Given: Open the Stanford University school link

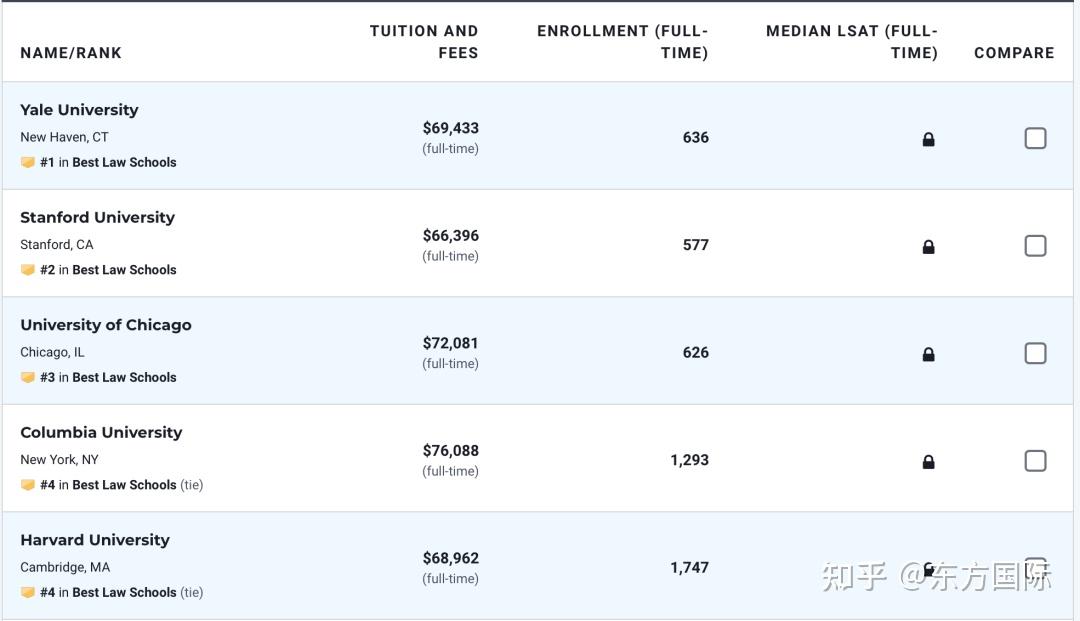Looking at the screenshot, I should tap(97, 217).
